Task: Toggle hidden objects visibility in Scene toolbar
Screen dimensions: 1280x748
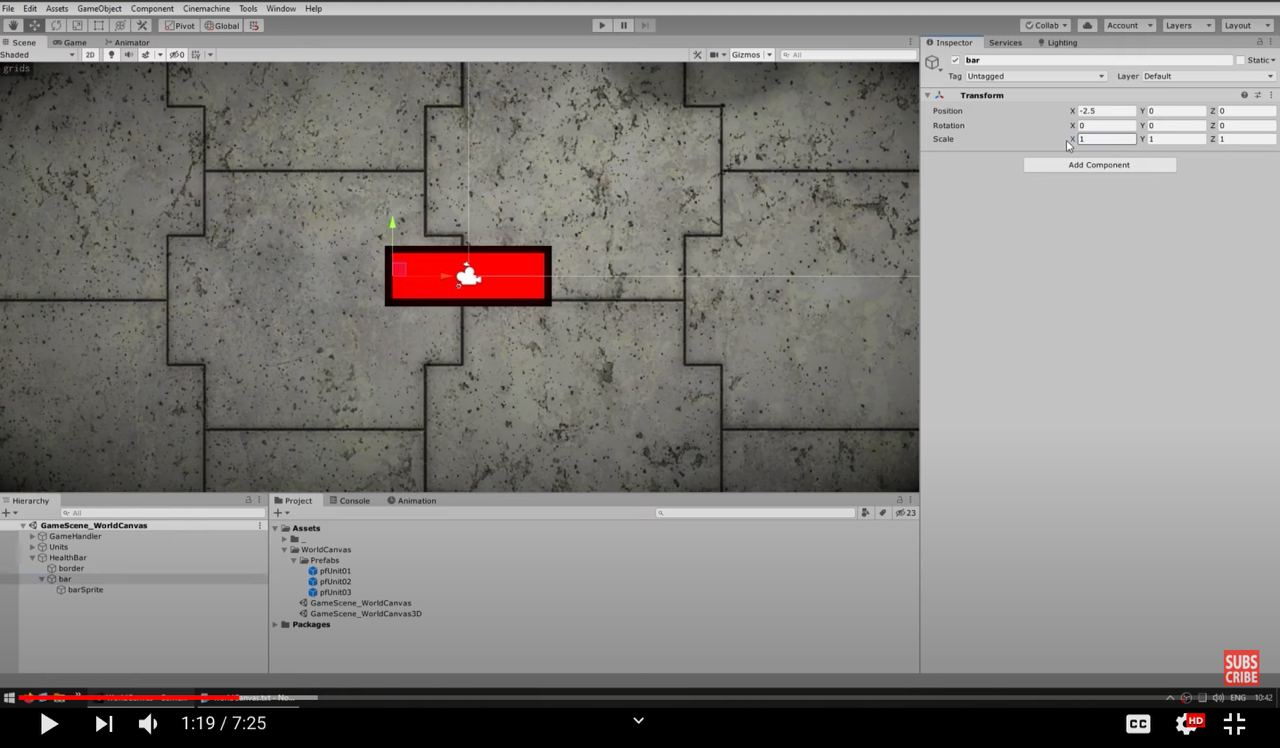Action: pyautogui.click(x=177, y=55)
